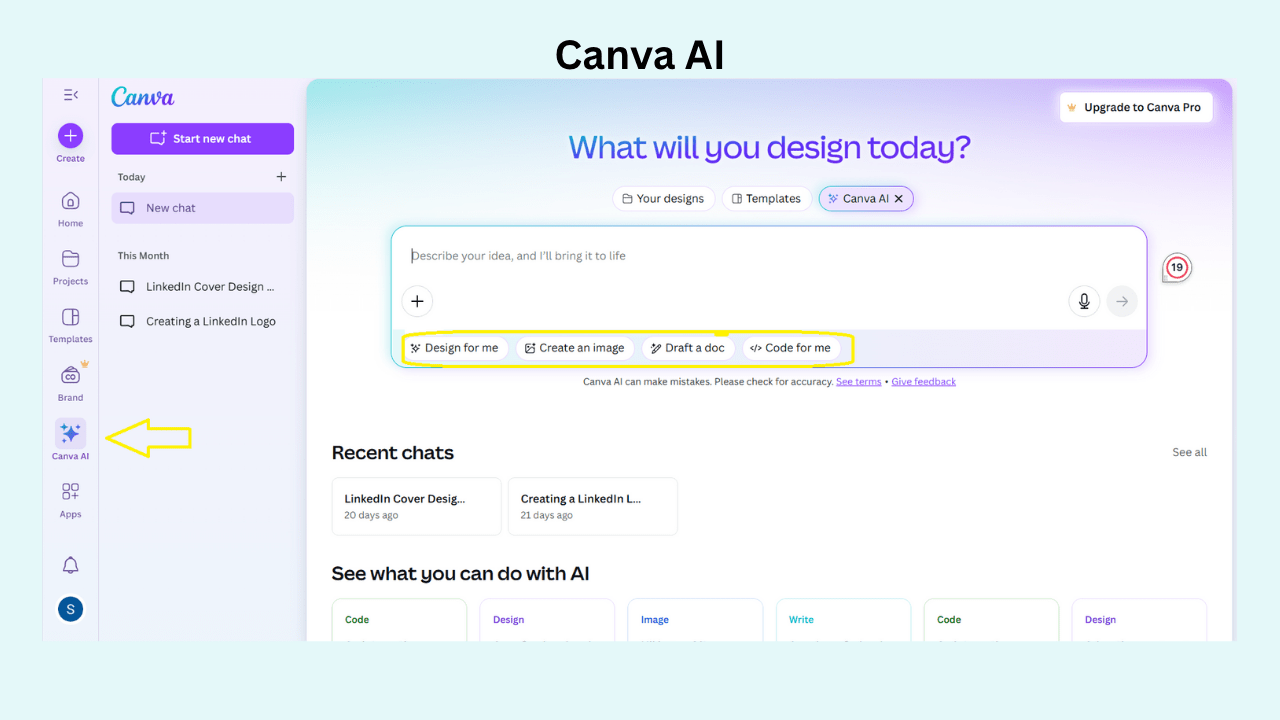This screenshot has height=720, width=1280.
Task: Activate voice input with the microphone icon
Action: [1084, 301]
